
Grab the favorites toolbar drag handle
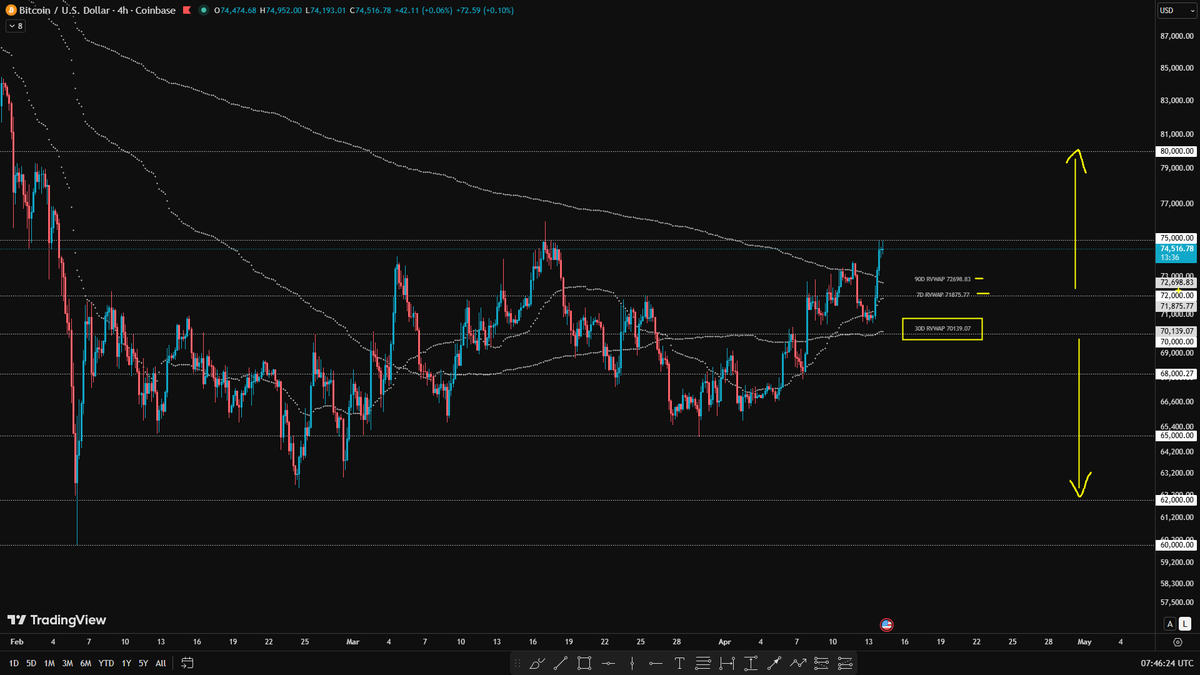(x=518, y=662)
